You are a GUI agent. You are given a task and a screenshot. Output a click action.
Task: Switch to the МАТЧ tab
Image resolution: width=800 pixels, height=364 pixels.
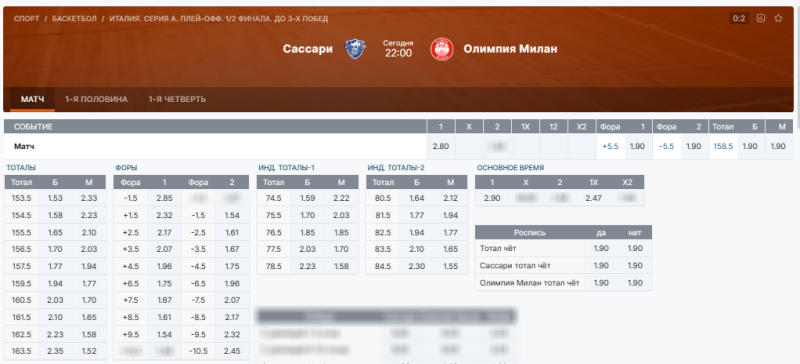coord(33,99)
